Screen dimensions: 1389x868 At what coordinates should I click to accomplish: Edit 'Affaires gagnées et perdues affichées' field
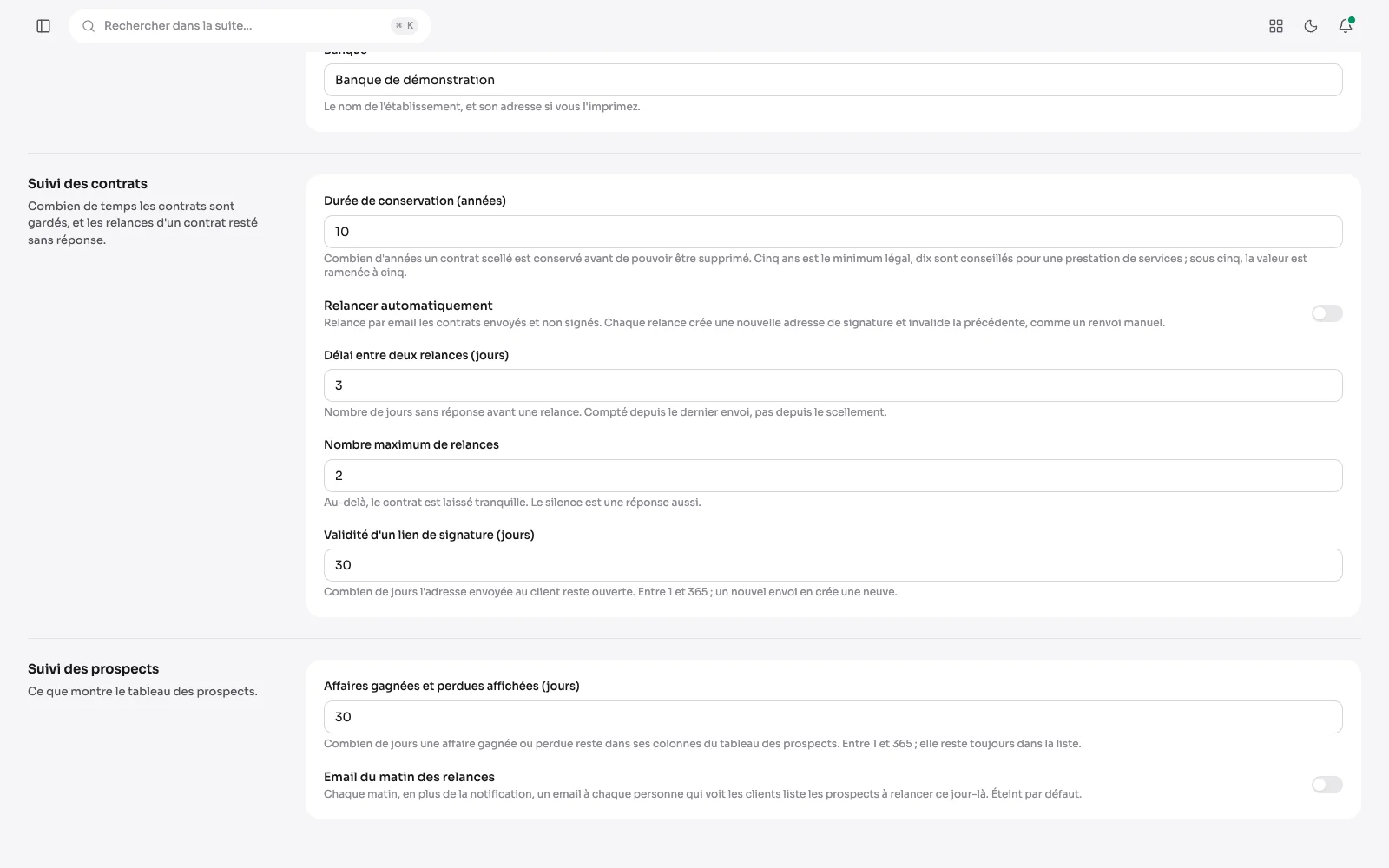coord(833,717)
